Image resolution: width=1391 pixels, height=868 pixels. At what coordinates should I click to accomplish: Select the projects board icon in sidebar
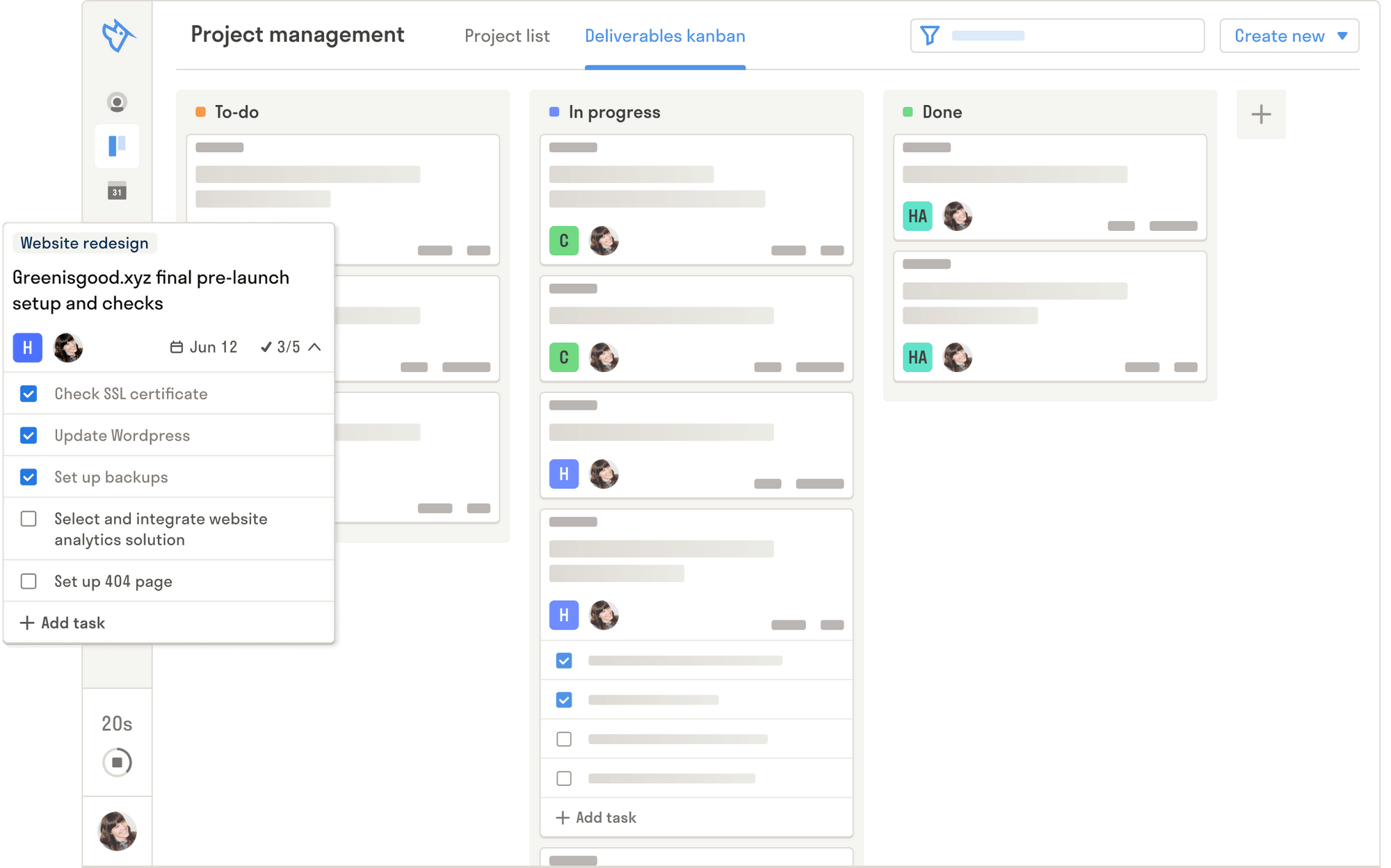click(117, 146)
